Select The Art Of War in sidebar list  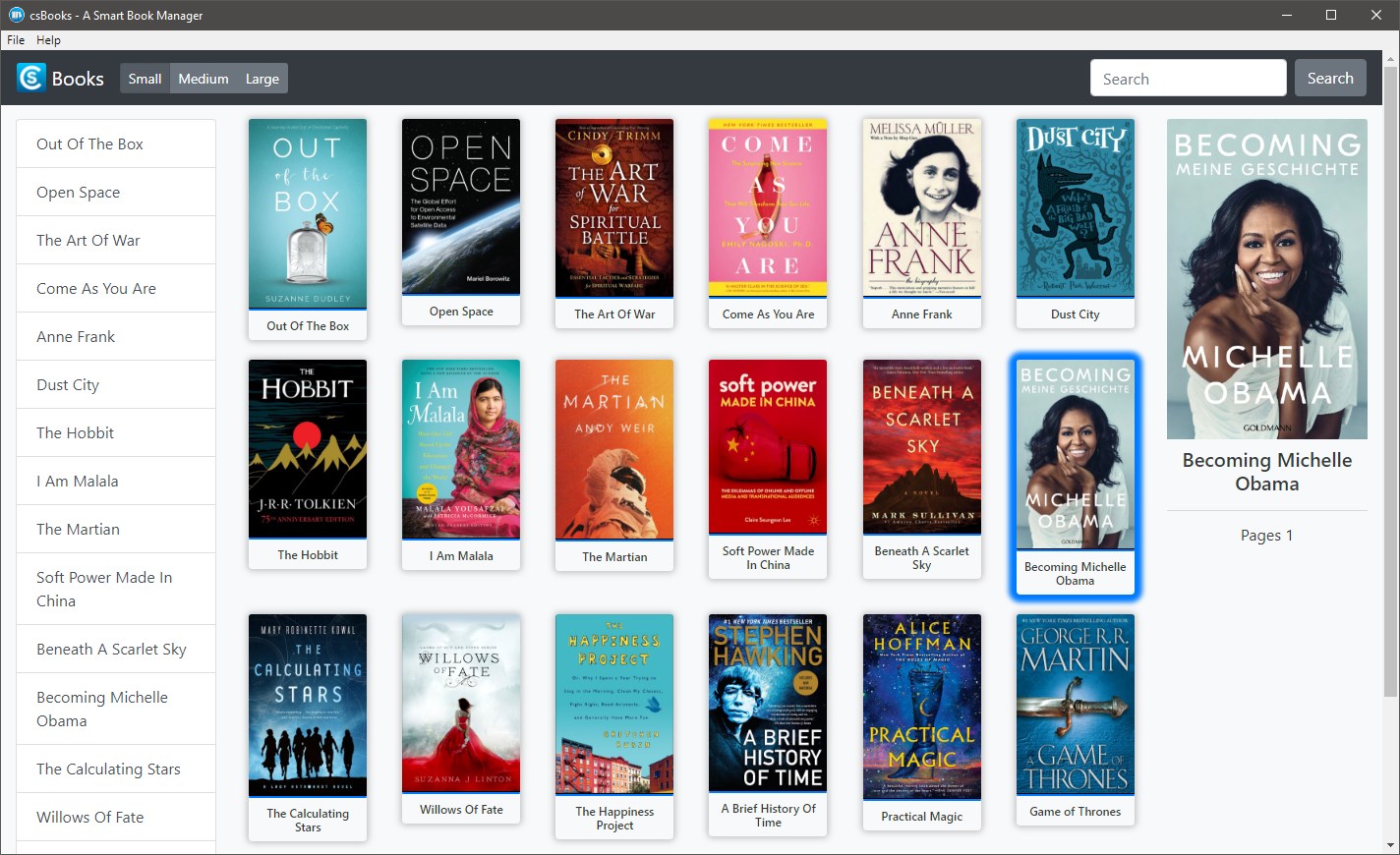click(x=116, y=240)
